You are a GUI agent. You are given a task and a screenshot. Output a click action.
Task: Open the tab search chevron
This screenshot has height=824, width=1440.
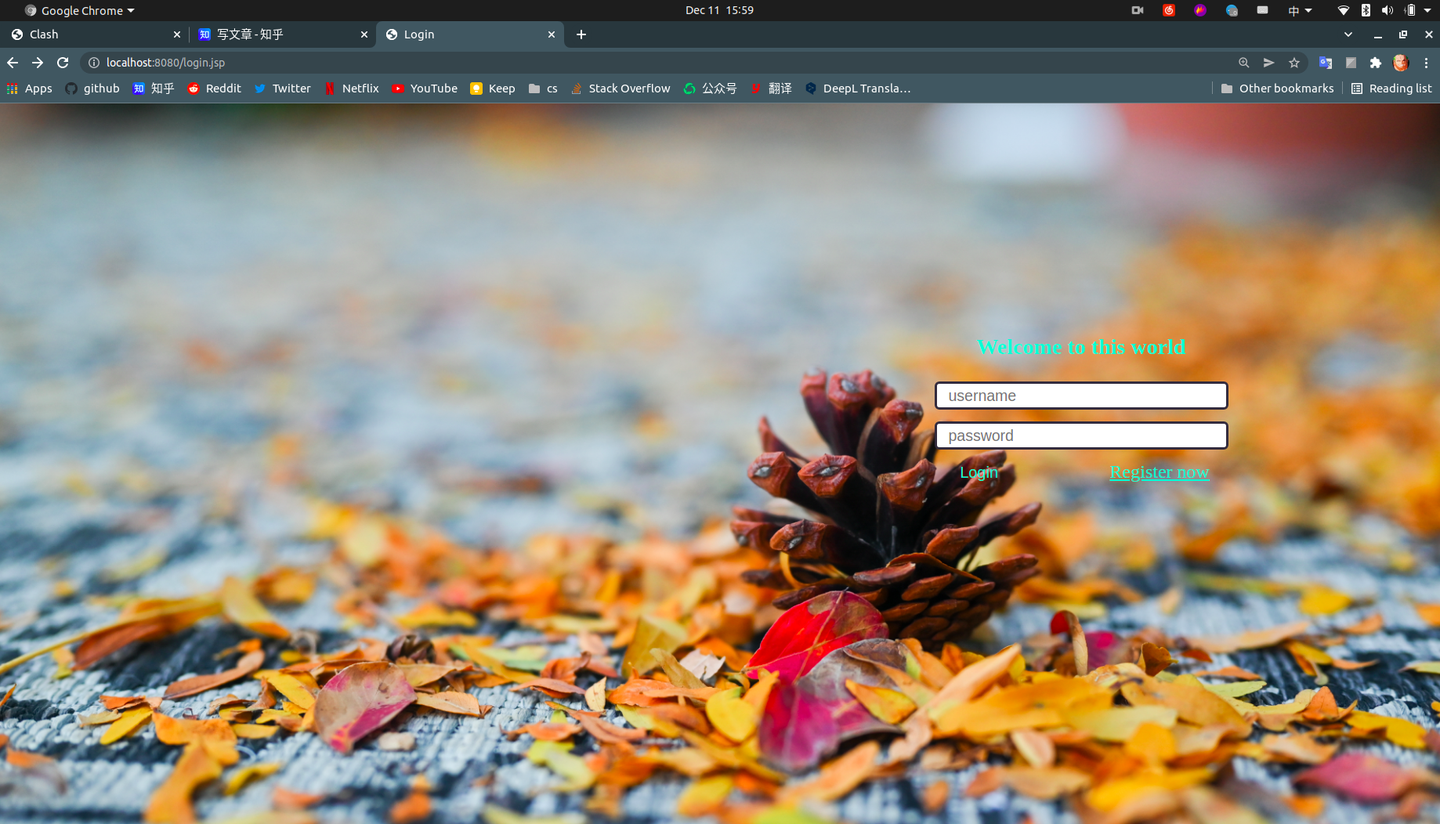coord(1348,34)
